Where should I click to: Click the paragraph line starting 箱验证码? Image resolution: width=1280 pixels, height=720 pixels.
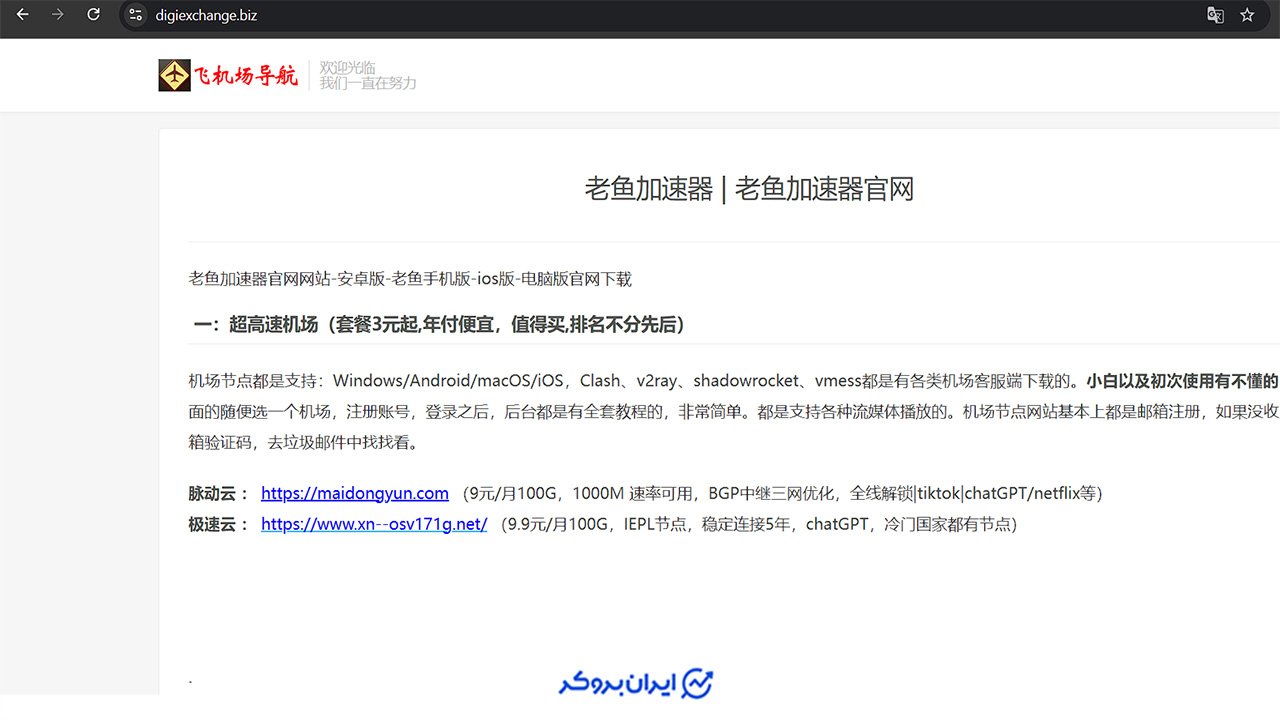(x=303, y=441)
